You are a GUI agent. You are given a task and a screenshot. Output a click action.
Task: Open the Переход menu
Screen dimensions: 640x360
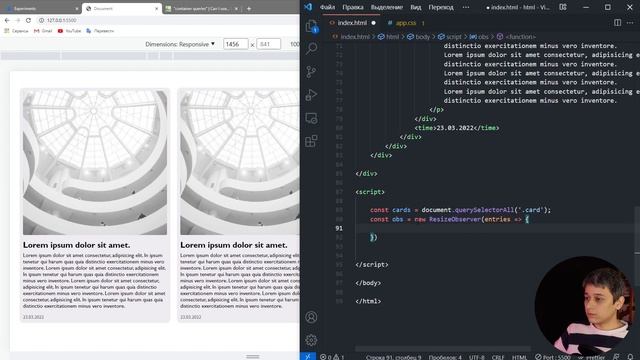[441, 7]
